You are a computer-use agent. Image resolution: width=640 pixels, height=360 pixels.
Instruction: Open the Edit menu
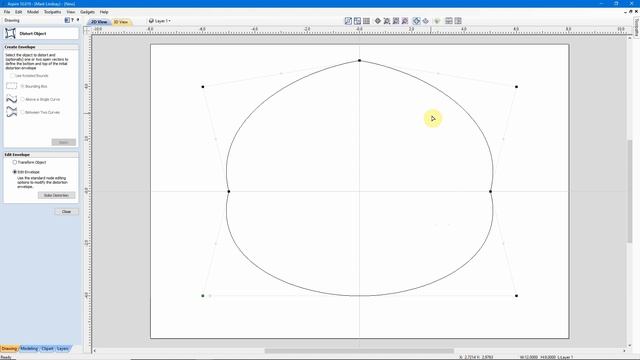coord(19,12)
